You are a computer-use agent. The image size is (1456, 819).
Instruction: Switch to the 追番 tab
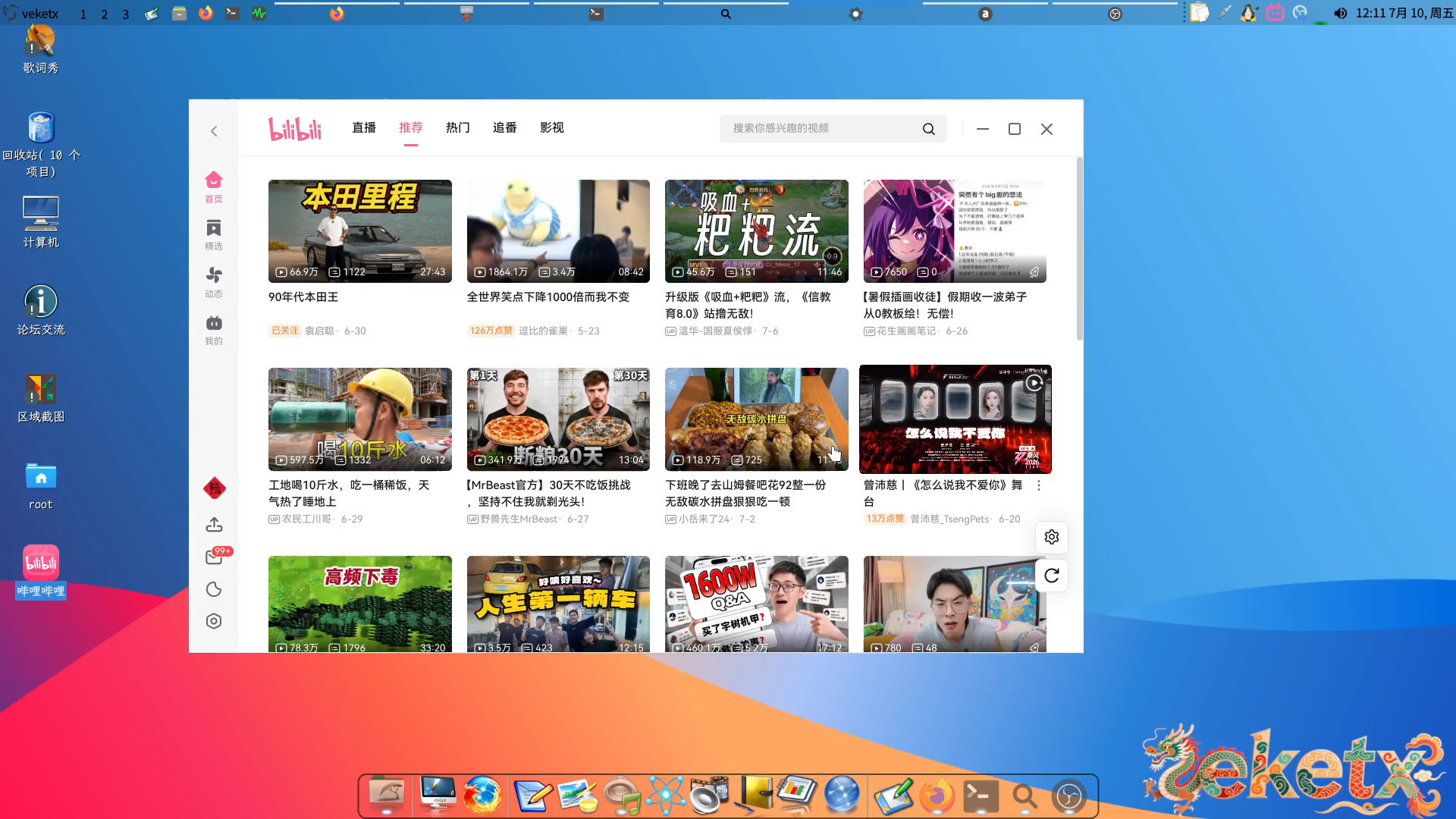coord(505,128)
